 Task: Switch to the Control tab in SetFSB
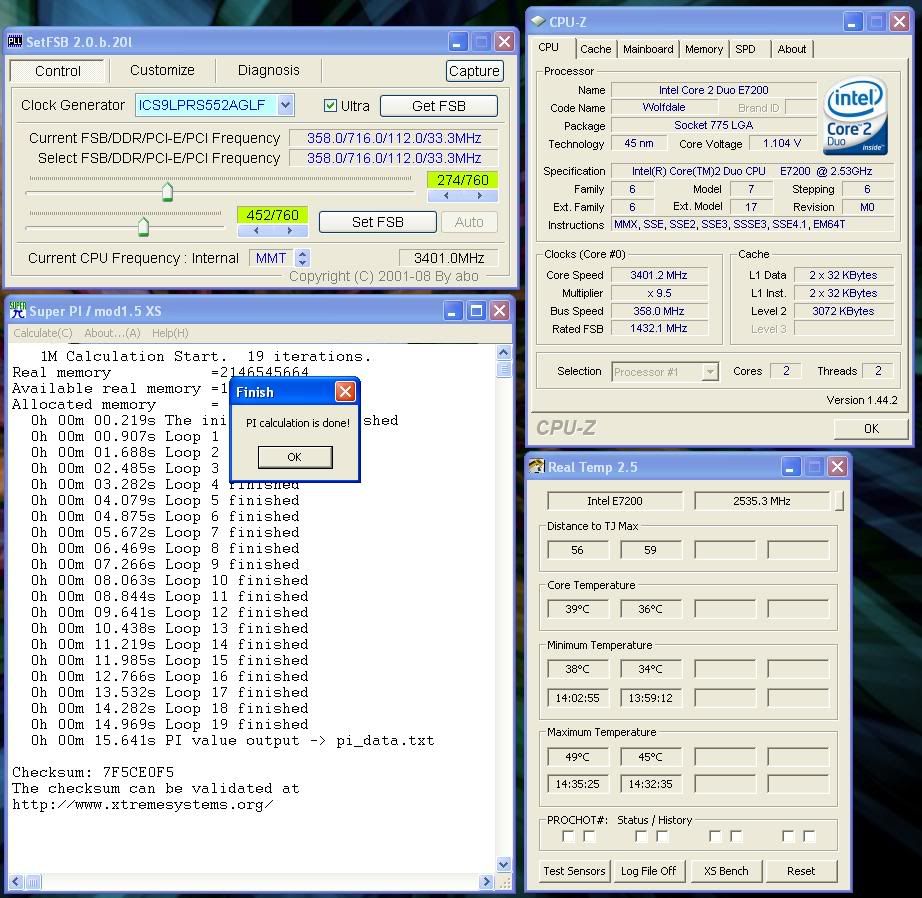57,71
